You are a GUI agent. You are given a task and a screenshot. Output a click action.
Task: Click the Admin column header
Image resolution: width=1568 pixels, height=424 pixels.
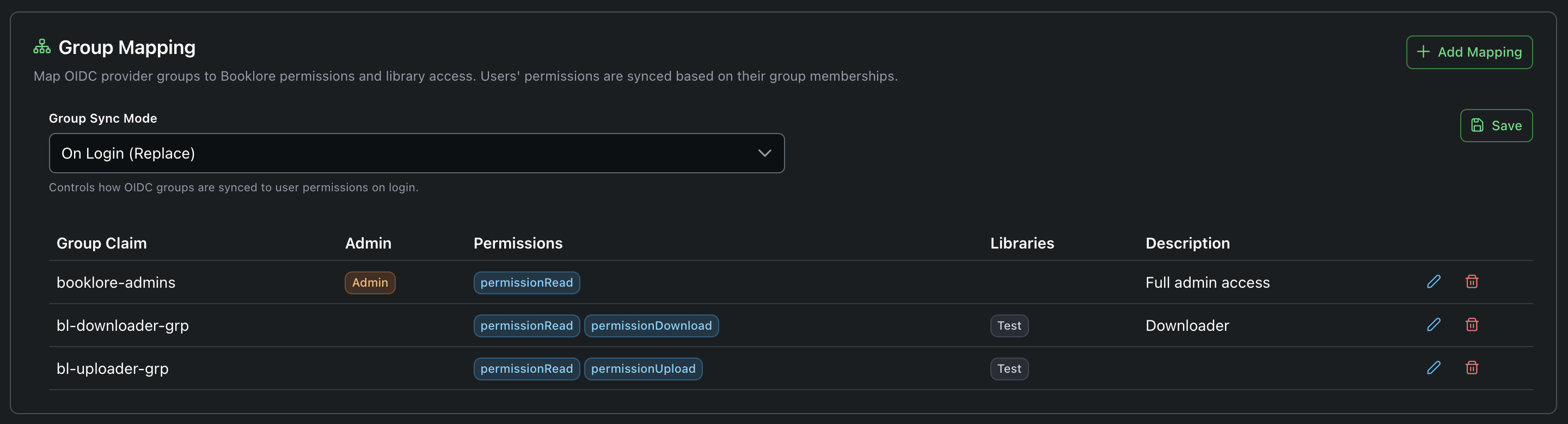click(x=368, y=243)
